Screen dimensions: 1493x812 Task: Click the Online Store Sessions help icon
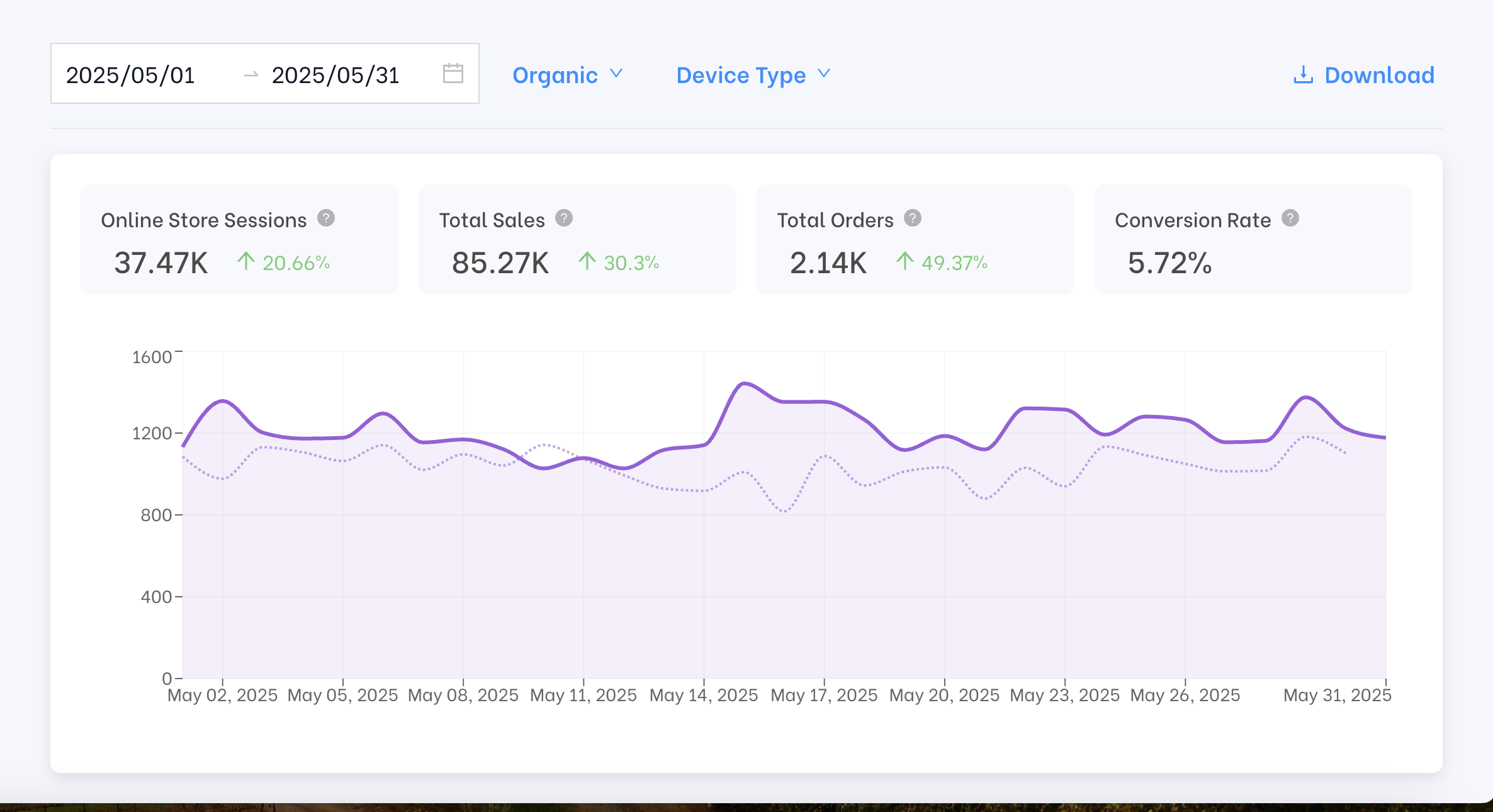326,219
